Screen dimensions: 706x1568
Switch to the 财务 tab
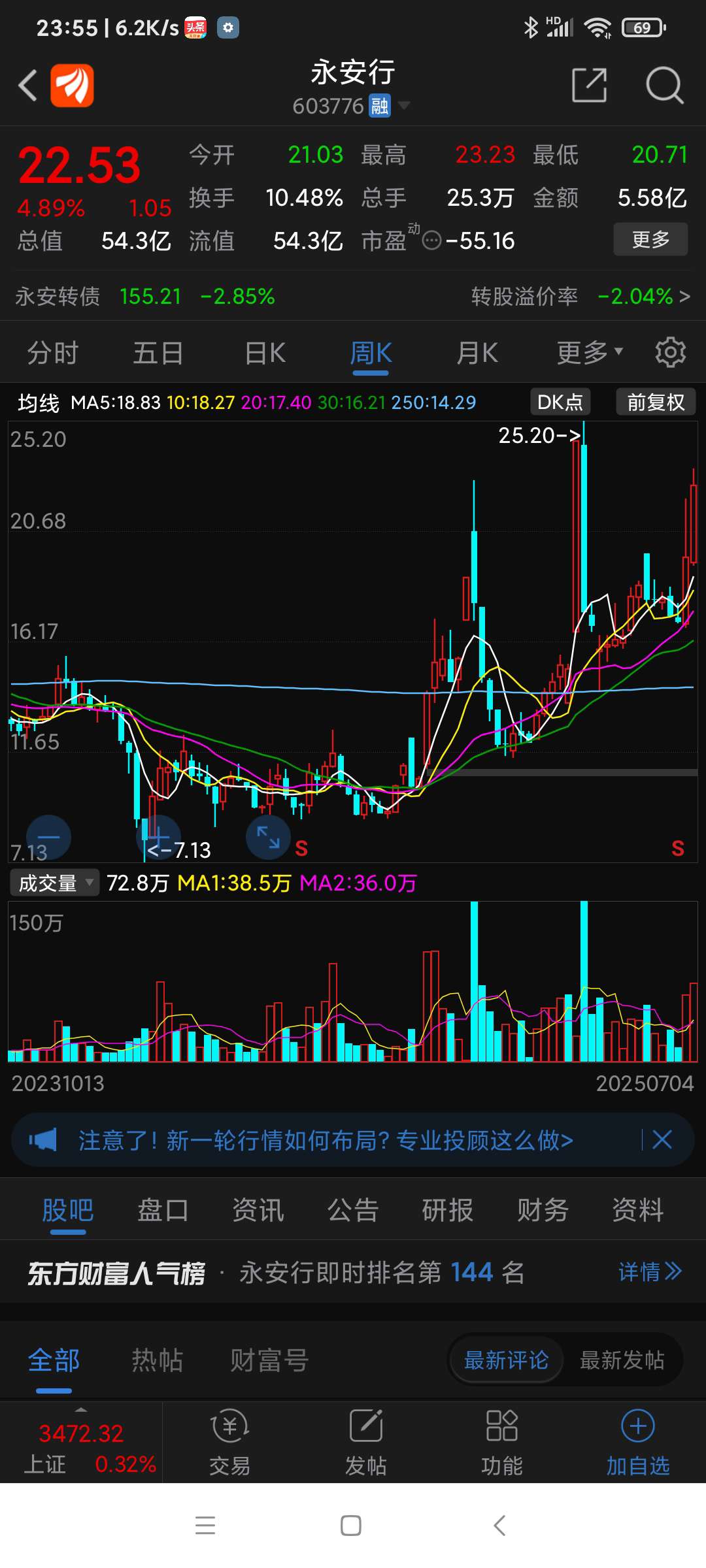(543, 1211)
